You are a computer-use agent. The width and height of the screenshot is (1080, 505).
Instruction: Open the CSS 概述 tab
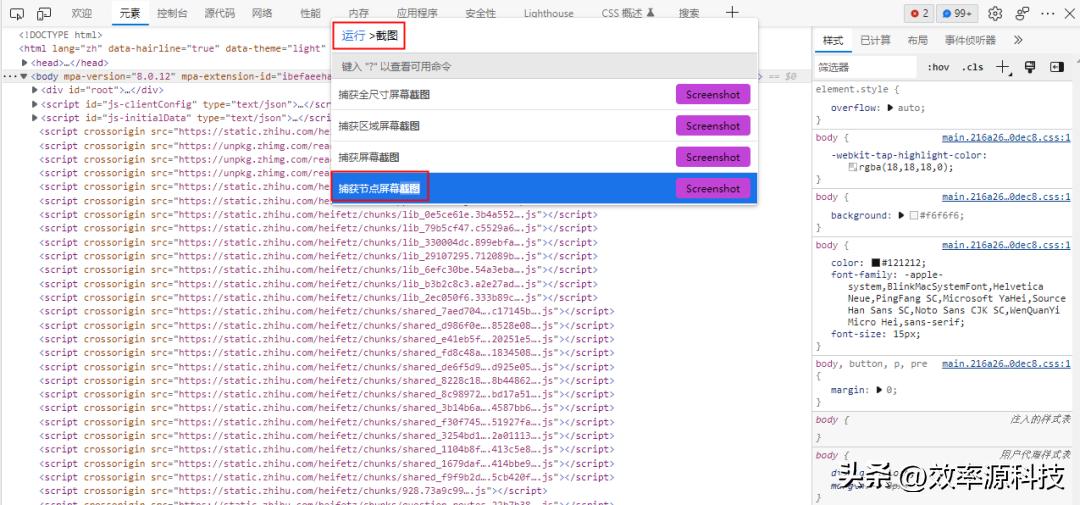pos(628,13)
